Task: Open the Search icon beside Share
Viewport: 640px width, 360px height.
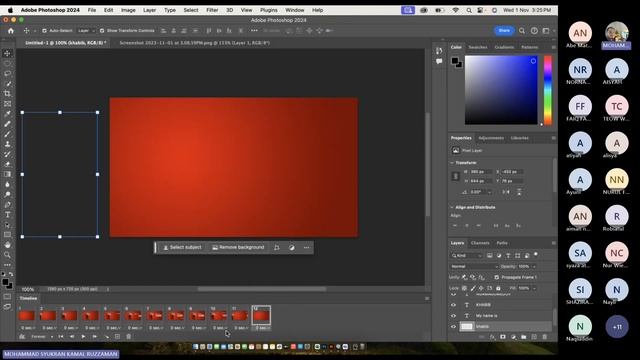Action: point(522,31)
